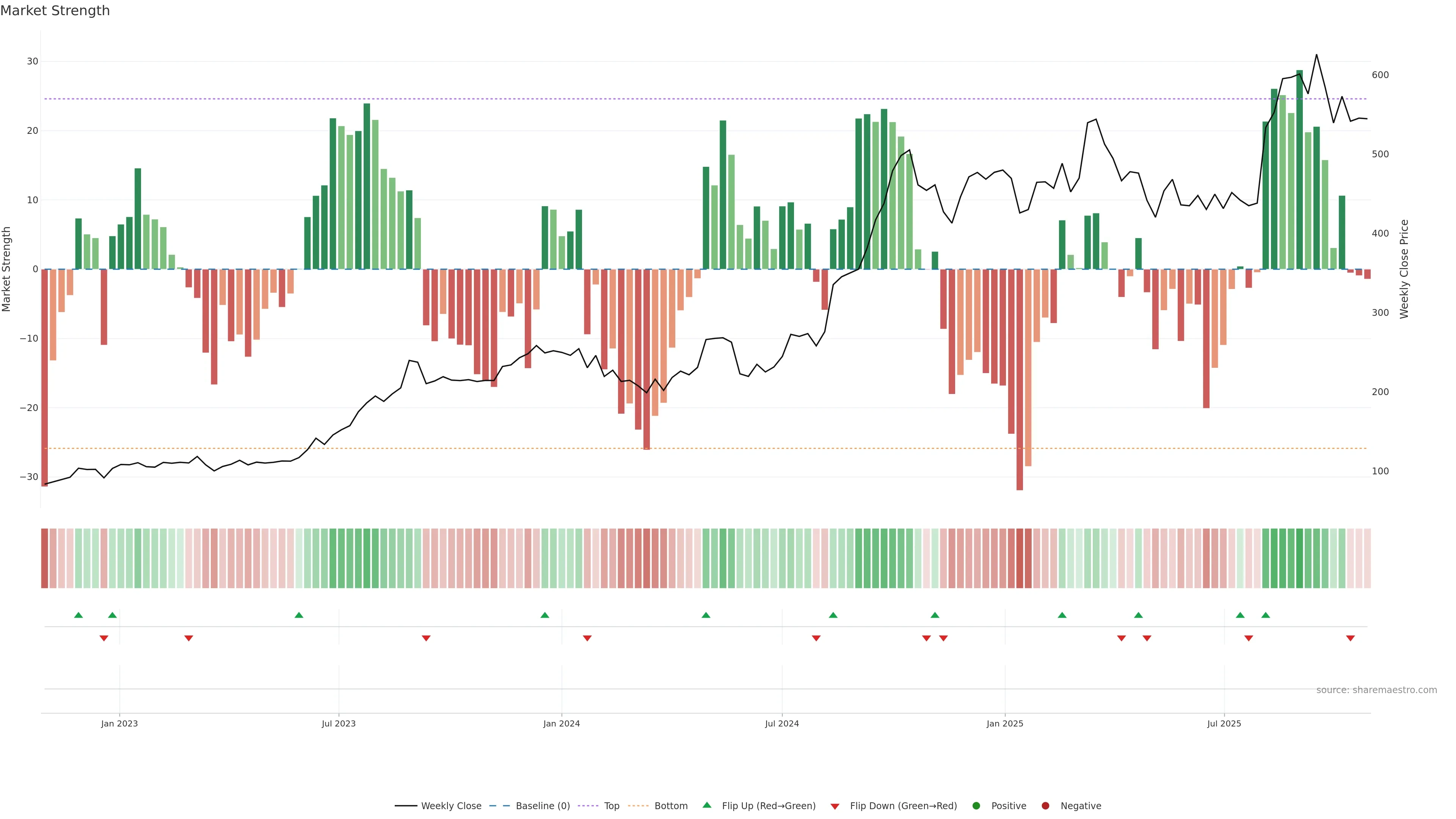Click the Jul 2025 axis label
The height and width of the screenshot is (819, 1456).
coord(1224,723)
